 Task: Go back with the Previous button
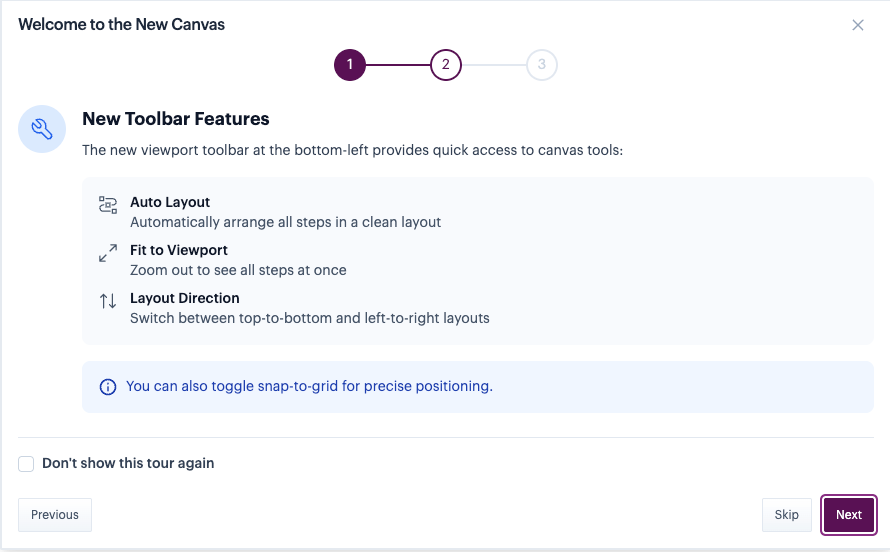[55, 515]
